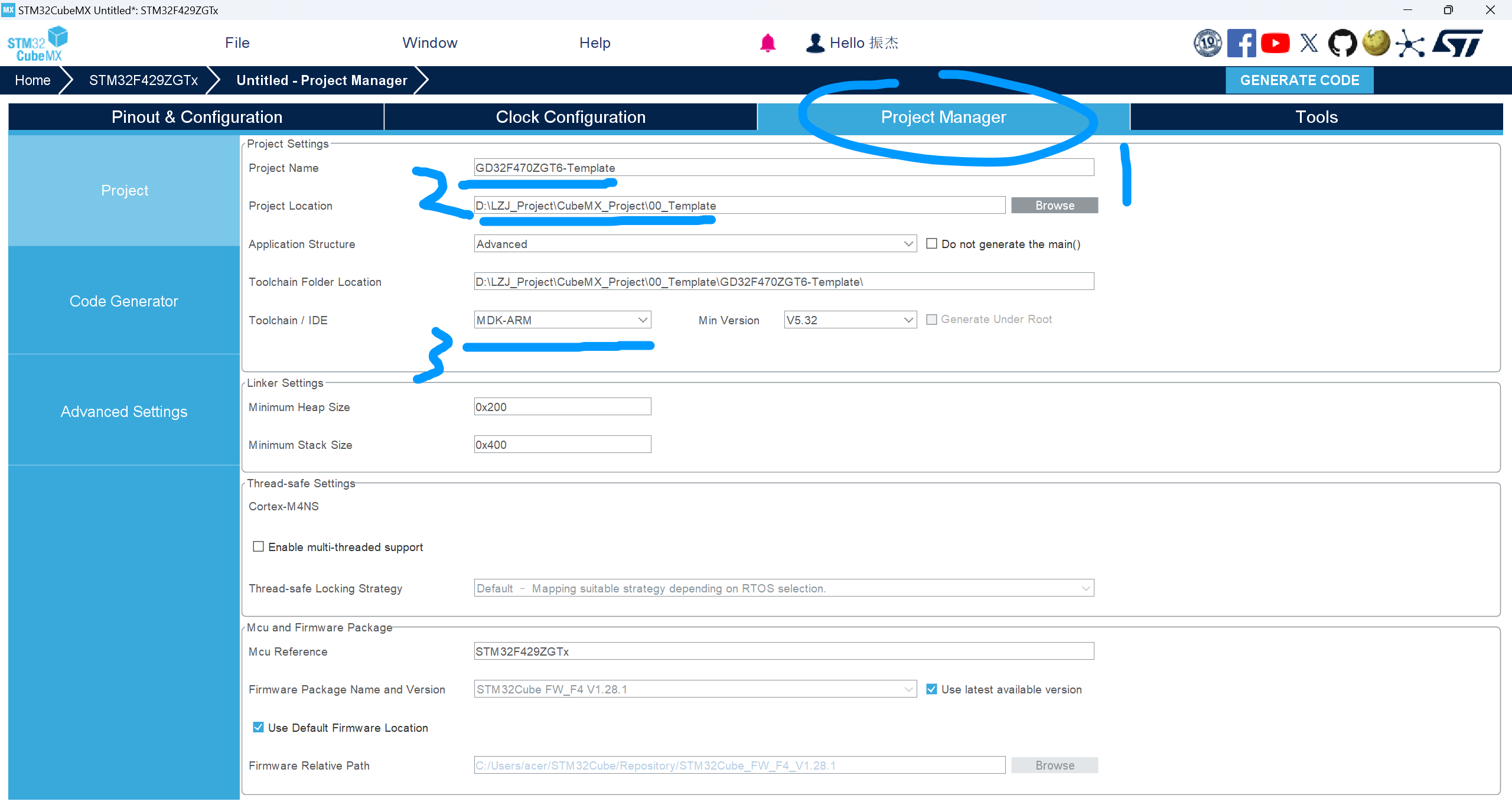Click the user account icon
The height and width of the screenshot is (808, 1512).
tap(815, 43)
